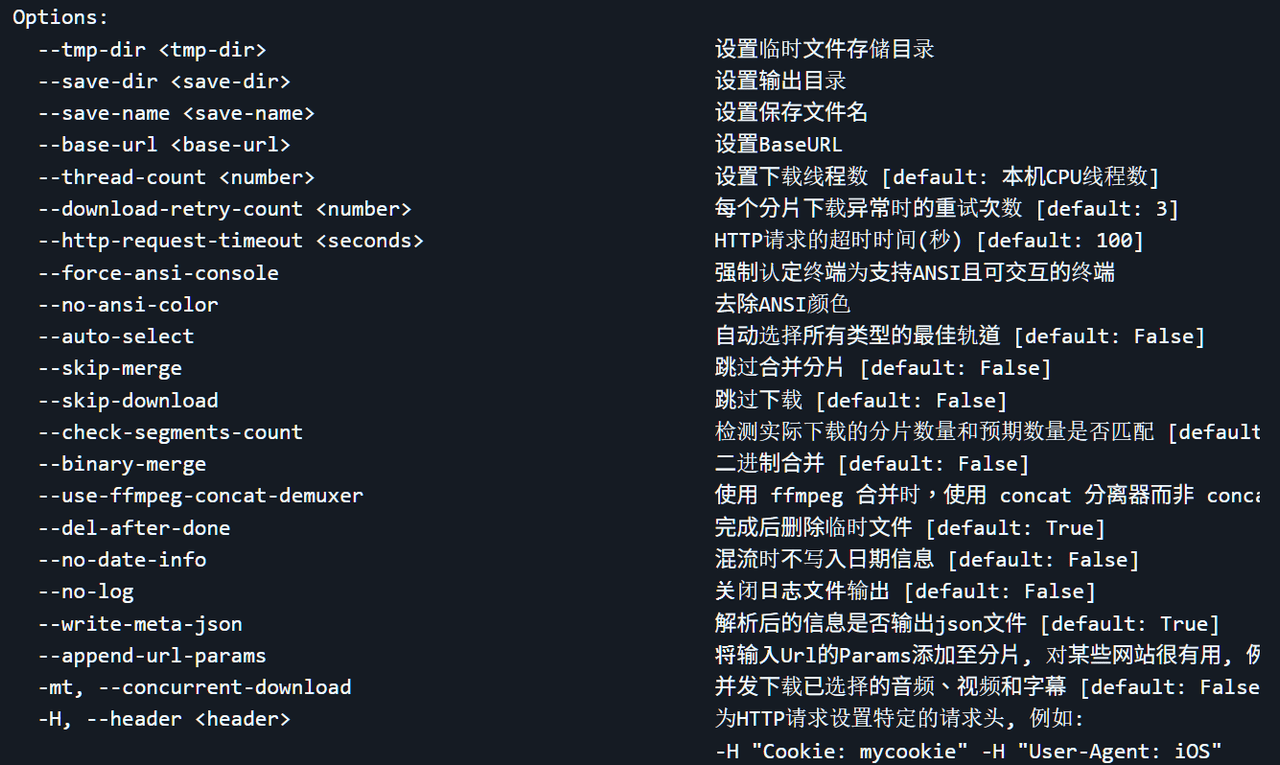Click the --del-after-done option
1280x765 pixels.
click(134, 528)
